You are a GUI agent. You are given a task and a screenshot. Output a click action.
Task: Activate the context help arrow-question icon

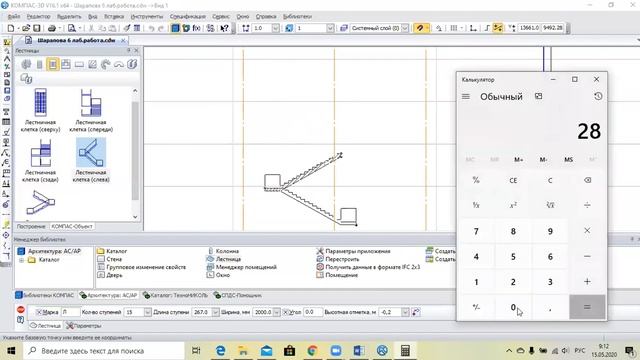pos(224,28)
